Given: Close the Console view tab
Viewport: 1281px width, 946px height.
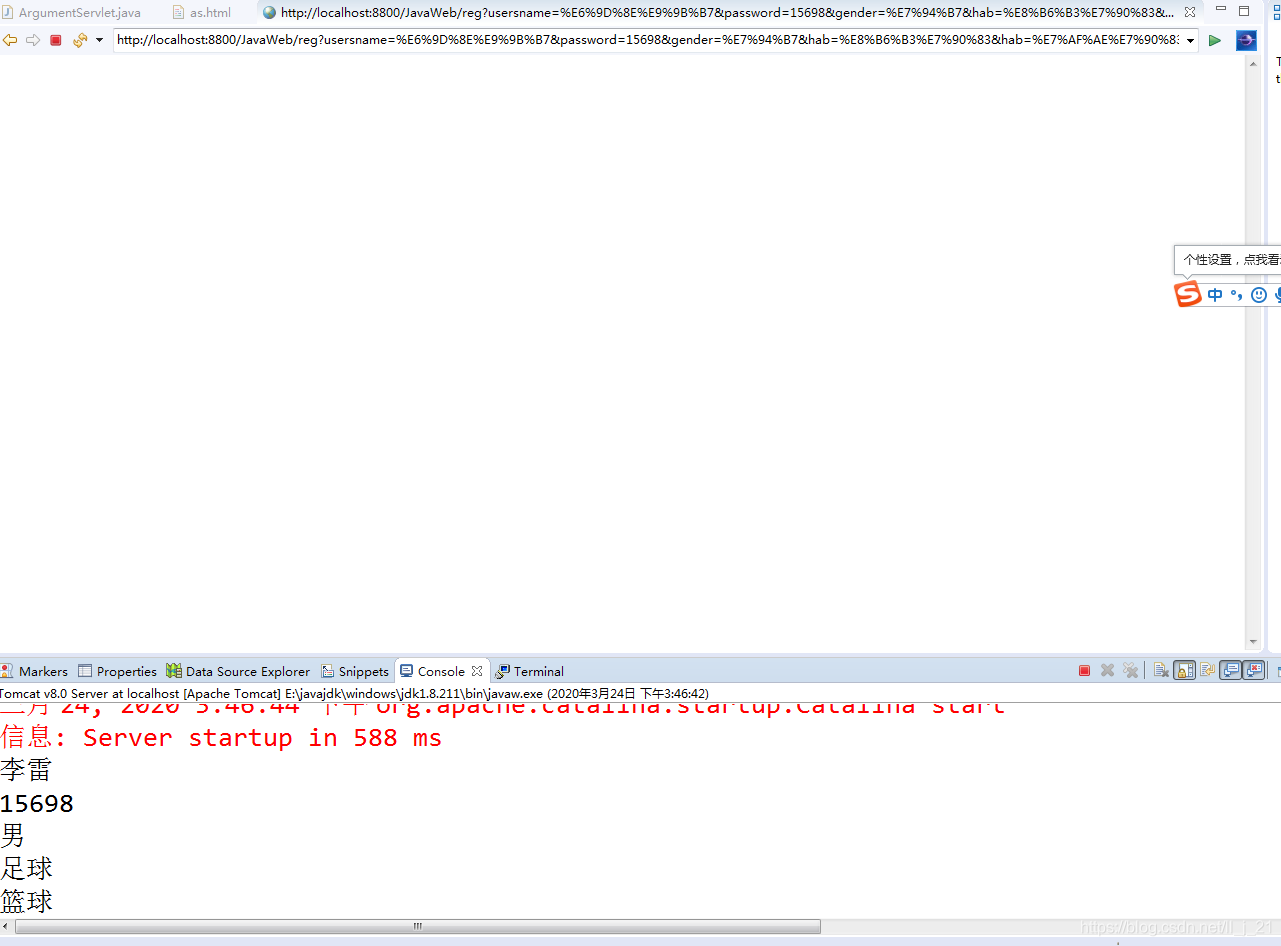Looking at the screenshot, I should click(x=477, y=671).
